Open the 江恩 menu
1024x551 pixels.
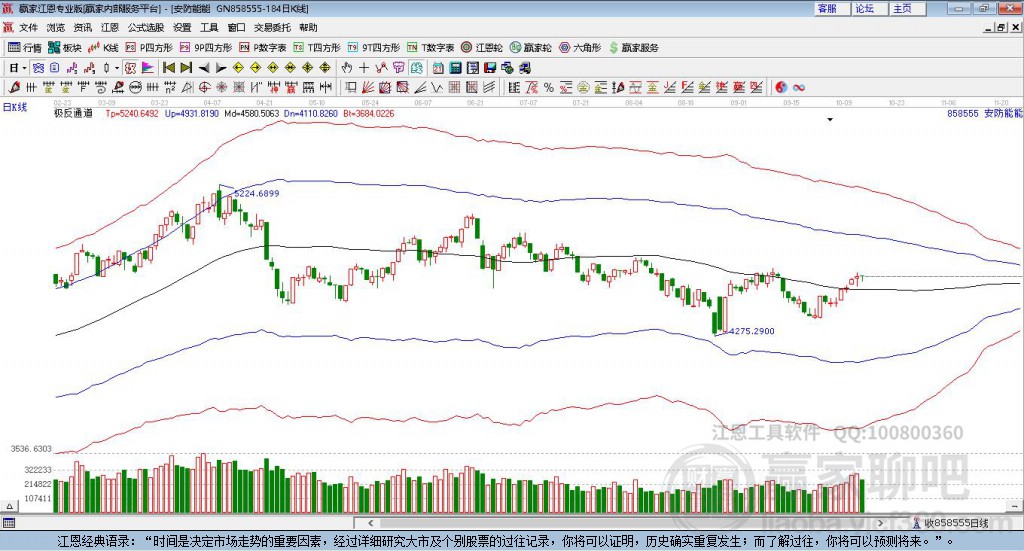click(x=110, y=27)
